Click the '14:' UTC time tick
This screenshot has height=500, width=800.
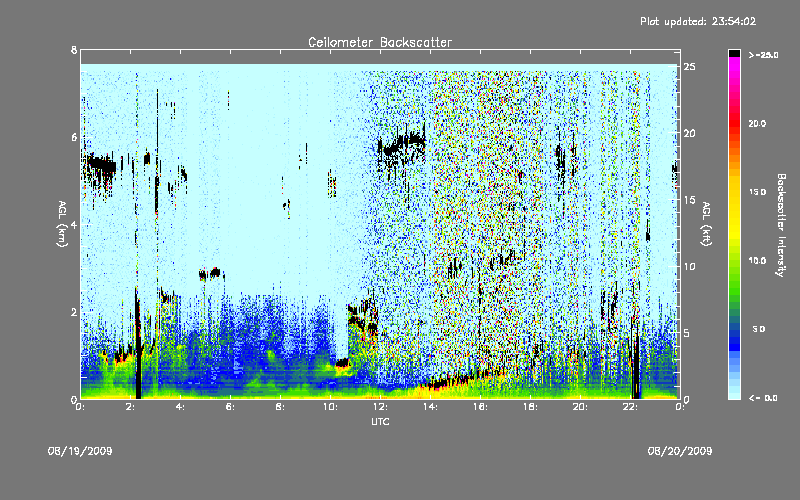click(430, 407)
